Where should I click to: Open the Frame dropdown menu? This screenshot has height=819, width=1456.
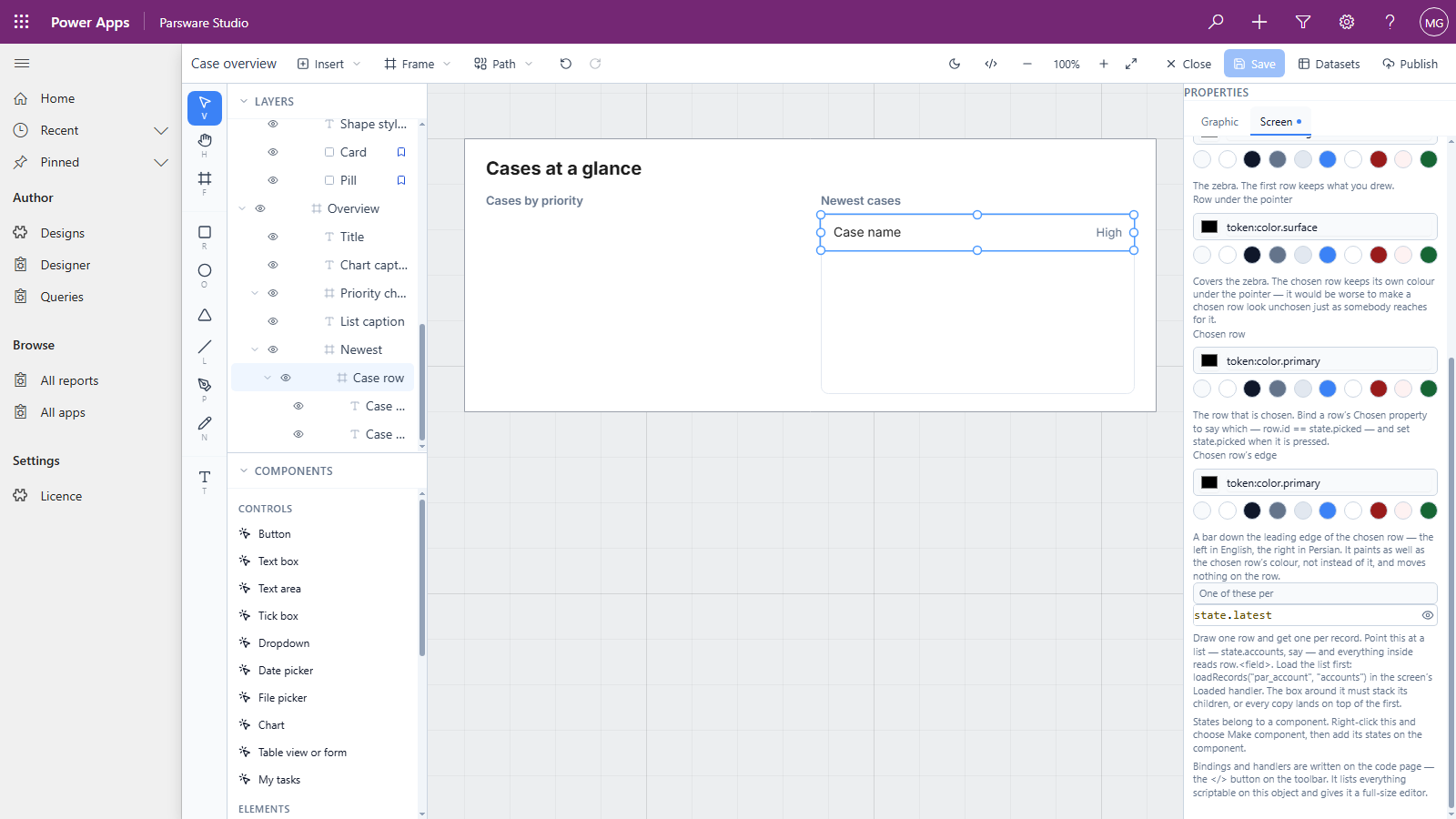tap(418, 64)
